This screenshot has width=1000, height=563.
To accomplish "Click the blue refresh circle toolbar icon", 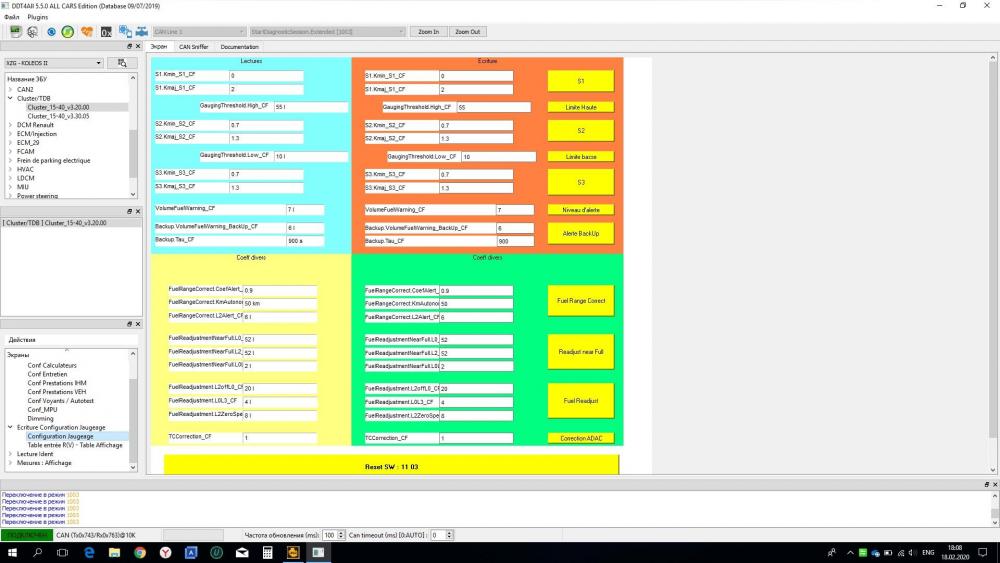I will [51, 31].
